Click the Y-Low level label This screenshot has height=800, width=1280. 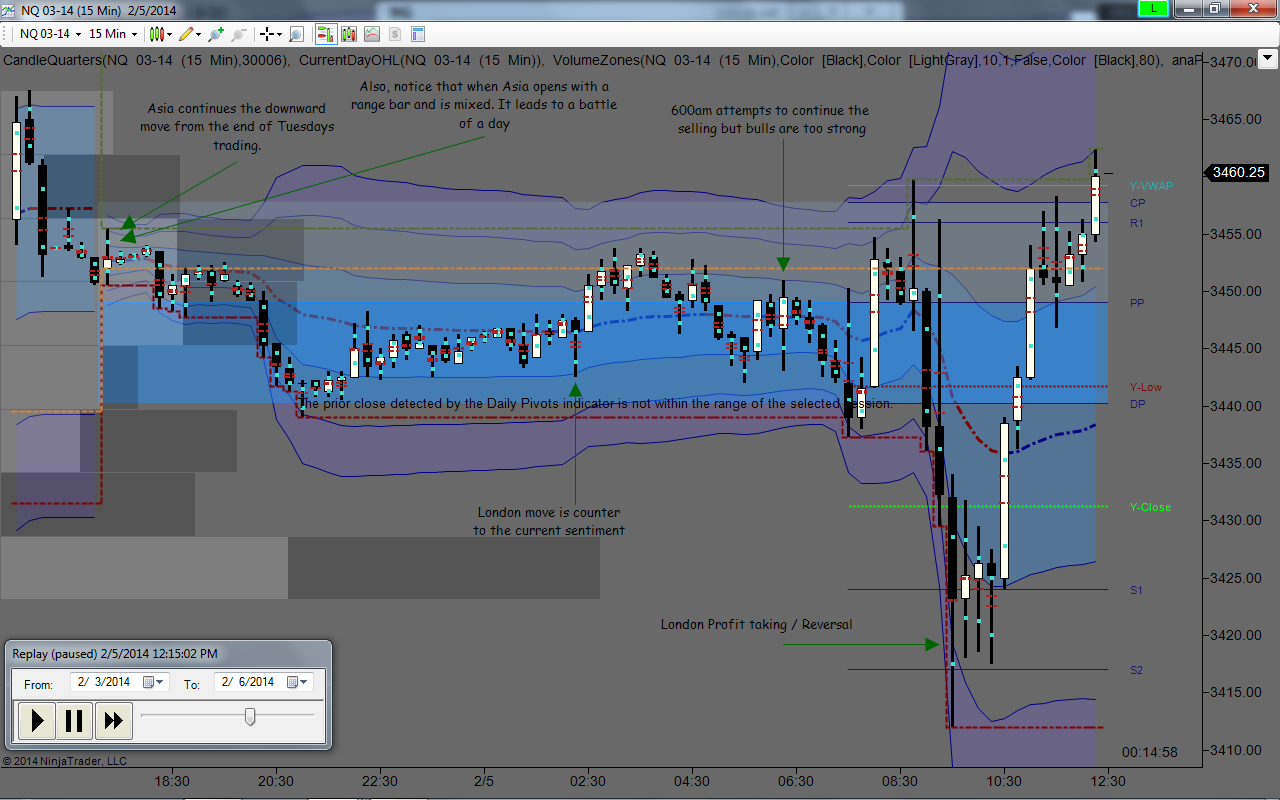coord(1146,387)
